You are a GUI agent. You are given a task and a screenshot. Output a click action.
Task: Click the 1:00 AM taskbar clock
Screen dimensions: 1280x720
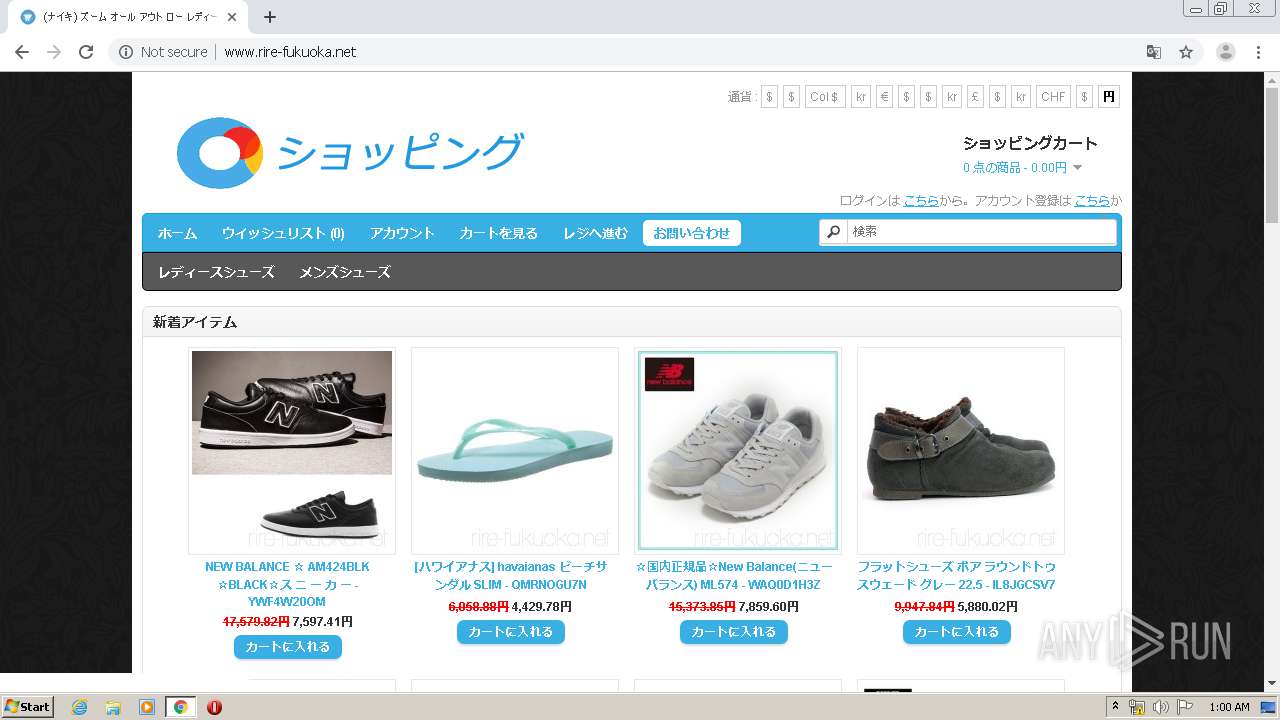coord(1229,707)
